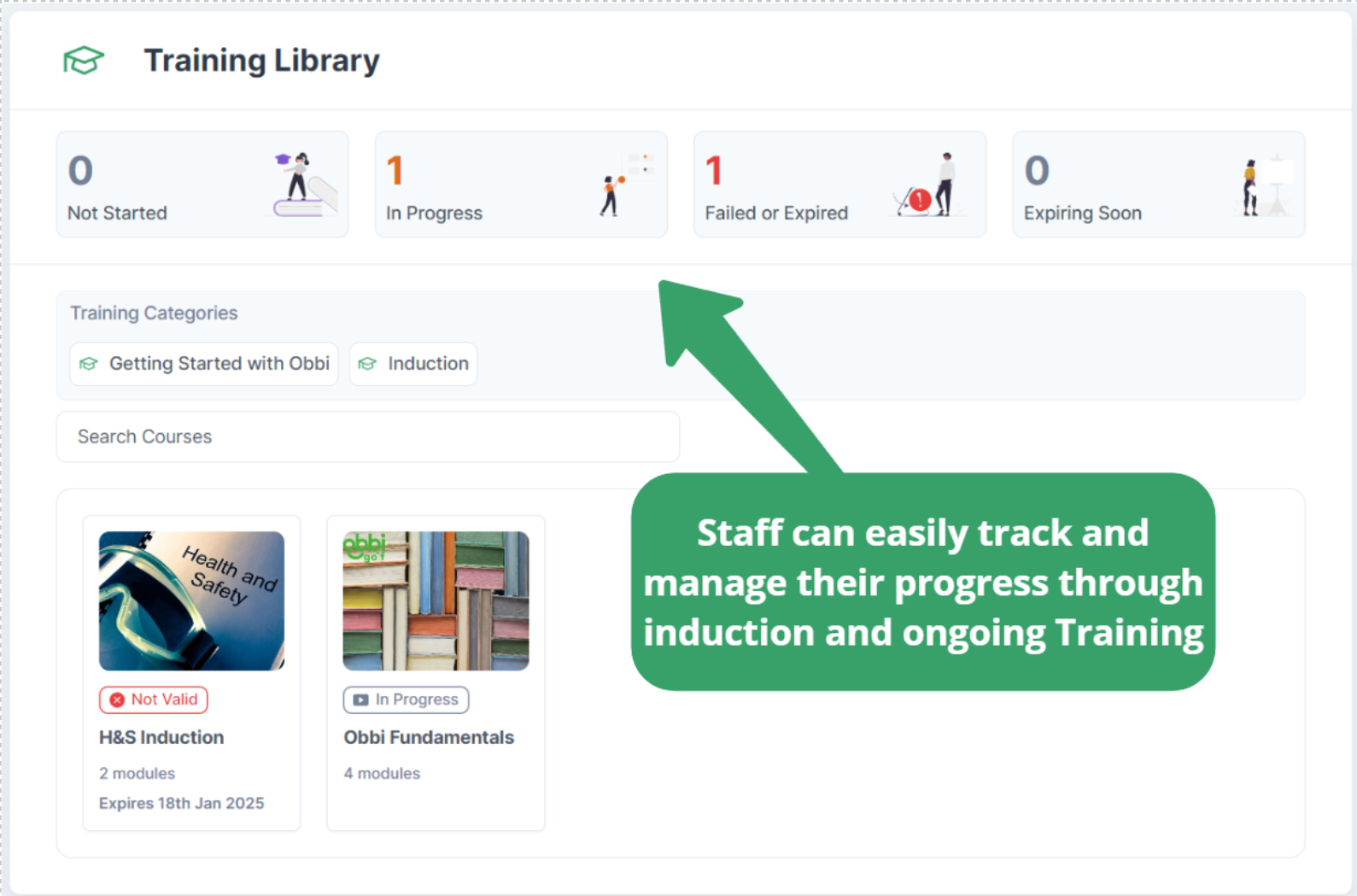The image size is (1357, 896).
Task: Filter by the Induction category
Action: point(413,364)
